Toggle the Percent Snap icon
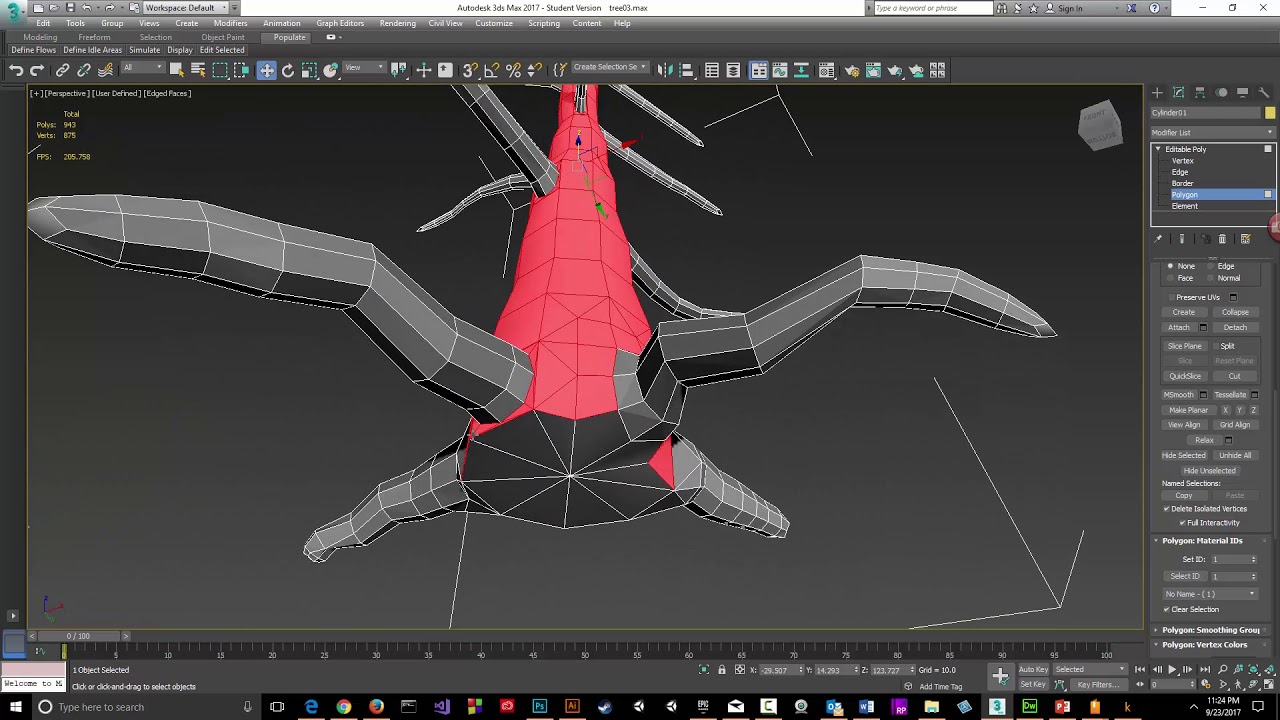Viewport: 1280px width, 720px height. point(513,70)
